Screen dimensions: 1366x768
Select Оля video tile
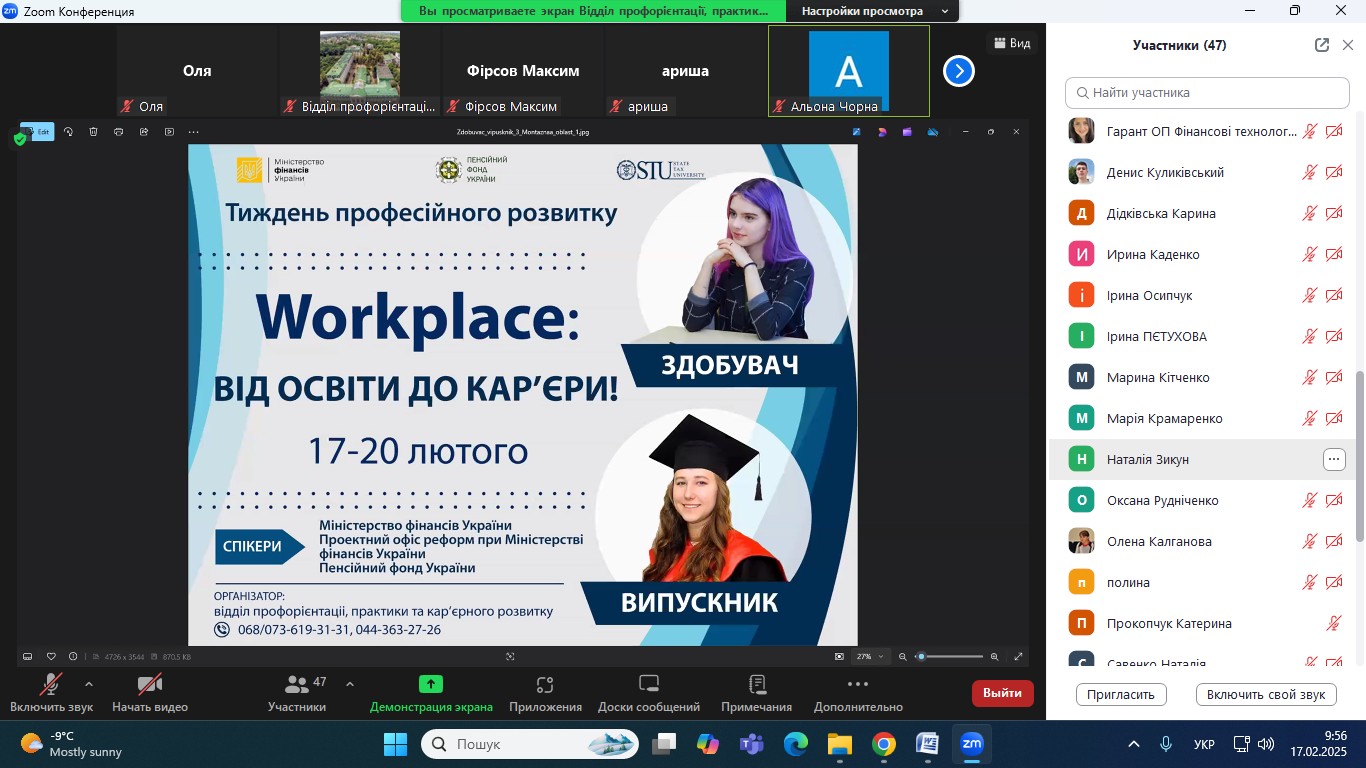coord(197,71)
